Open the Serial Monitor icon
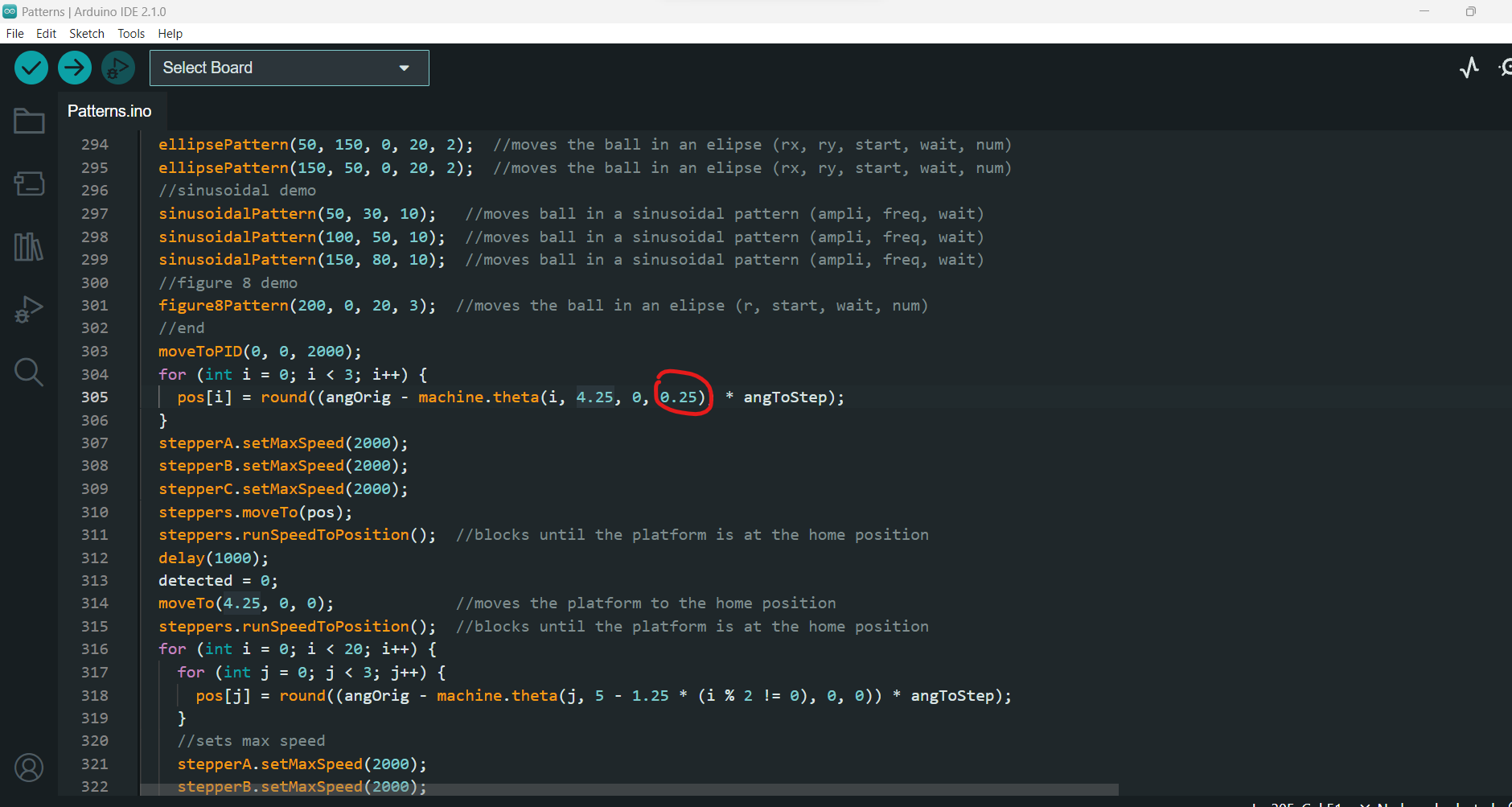Viewport: 1512px width, 807px height. pyautogui.click(x=1506, y=68)
